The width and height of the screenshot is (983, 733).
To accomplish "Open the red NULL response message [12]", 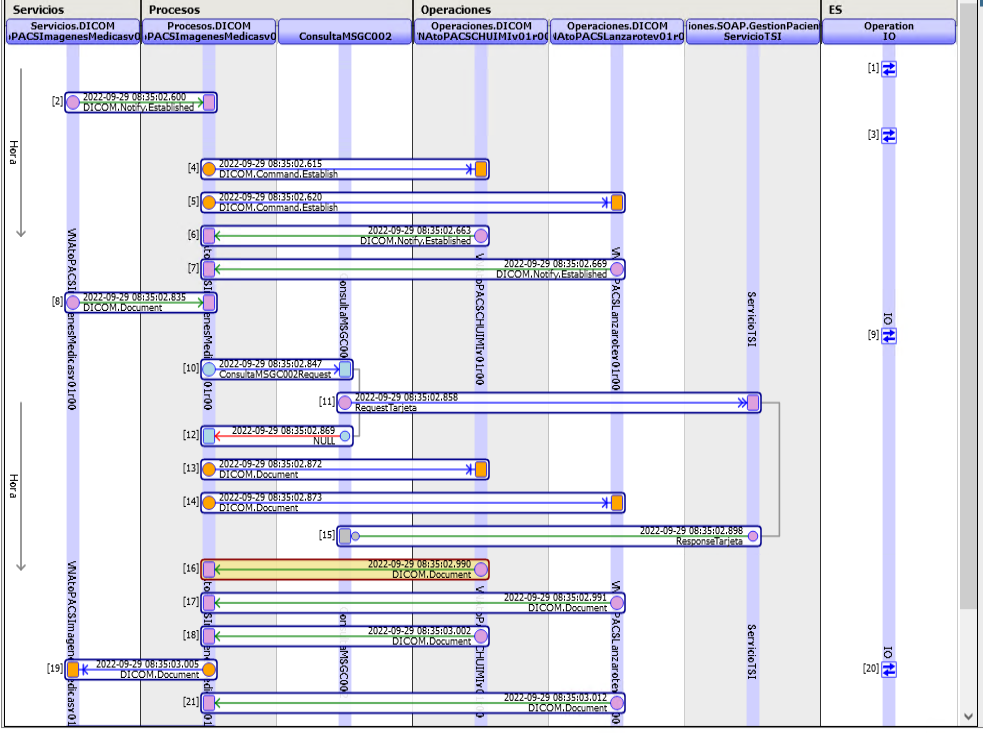I will click(277, 436).
